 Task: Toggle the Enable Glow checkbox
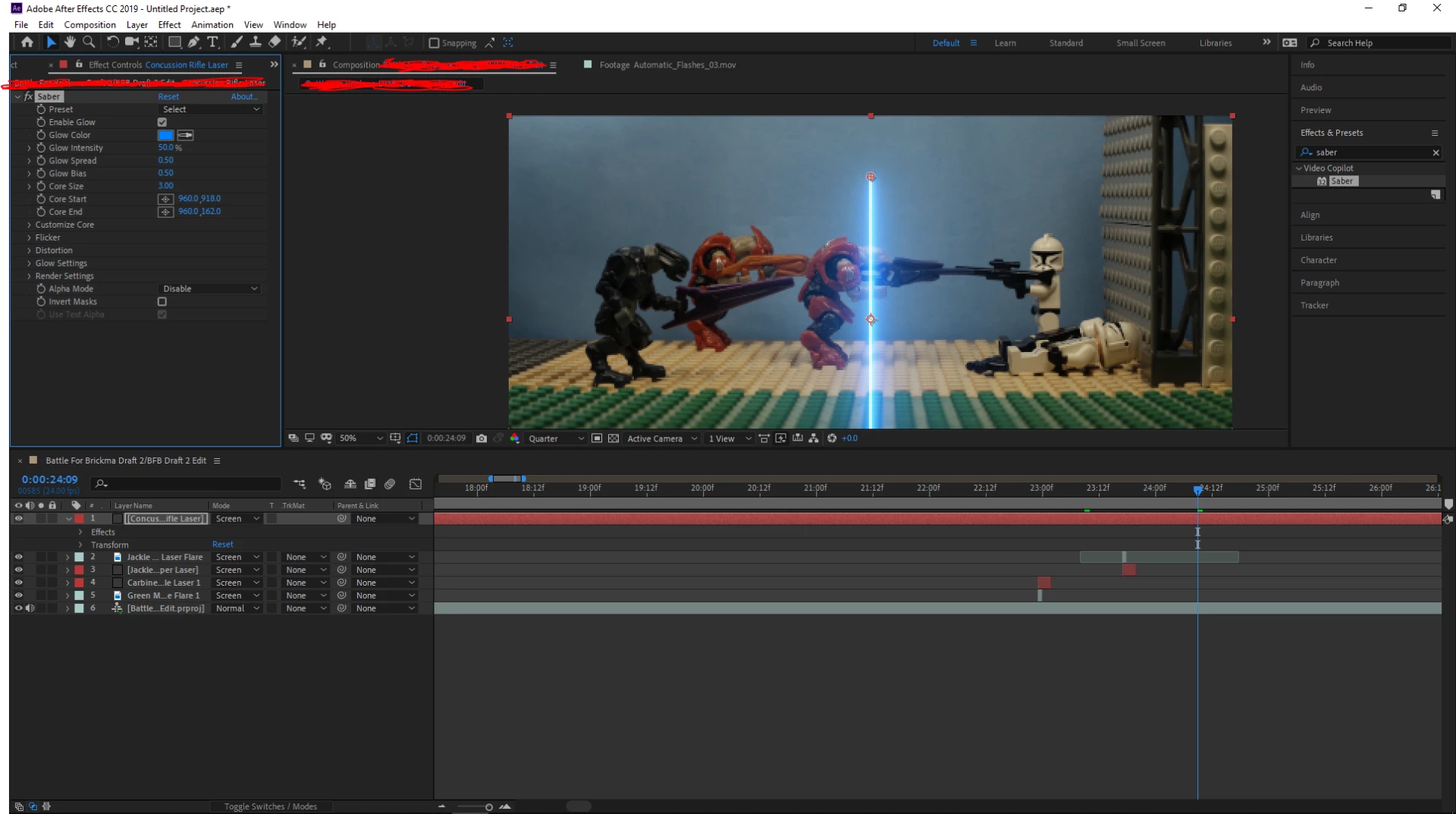[162, 122]
